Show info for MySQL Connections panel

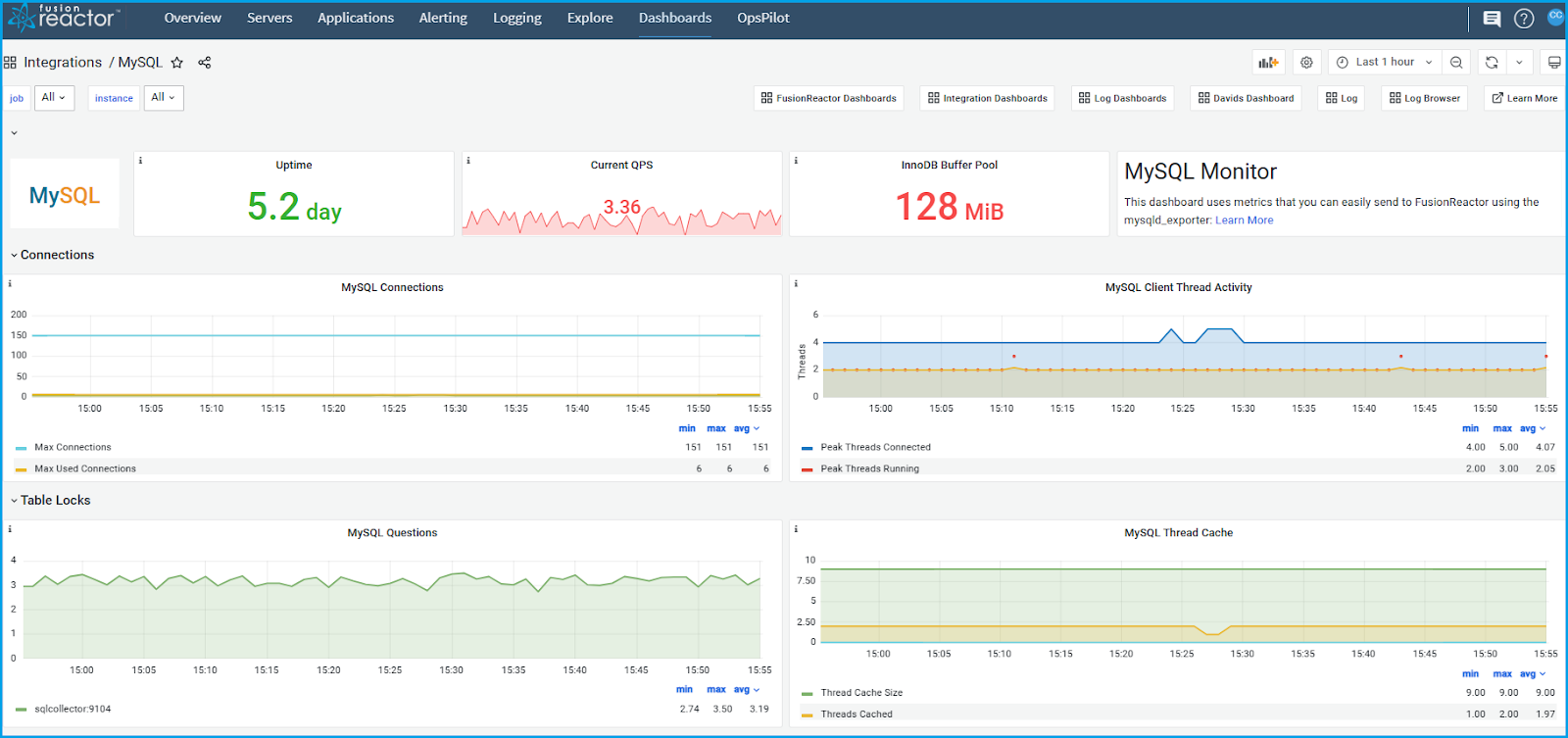pos(10,283)
